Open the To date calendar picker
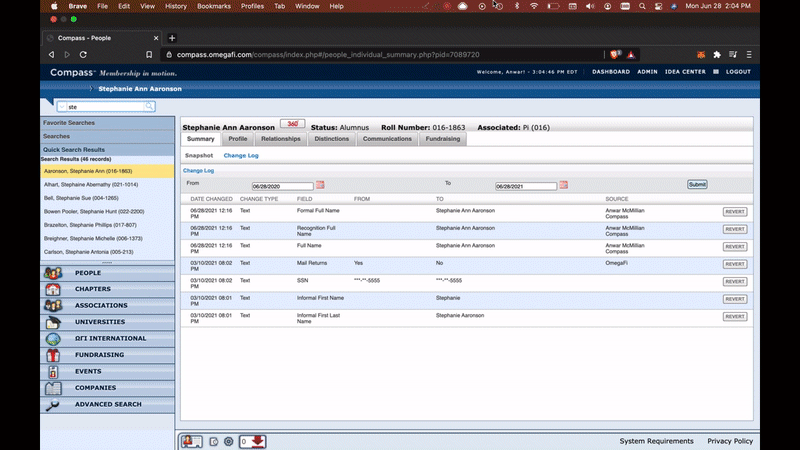The height and width of the screenshot is (450, 800). [x=563, y=185]
